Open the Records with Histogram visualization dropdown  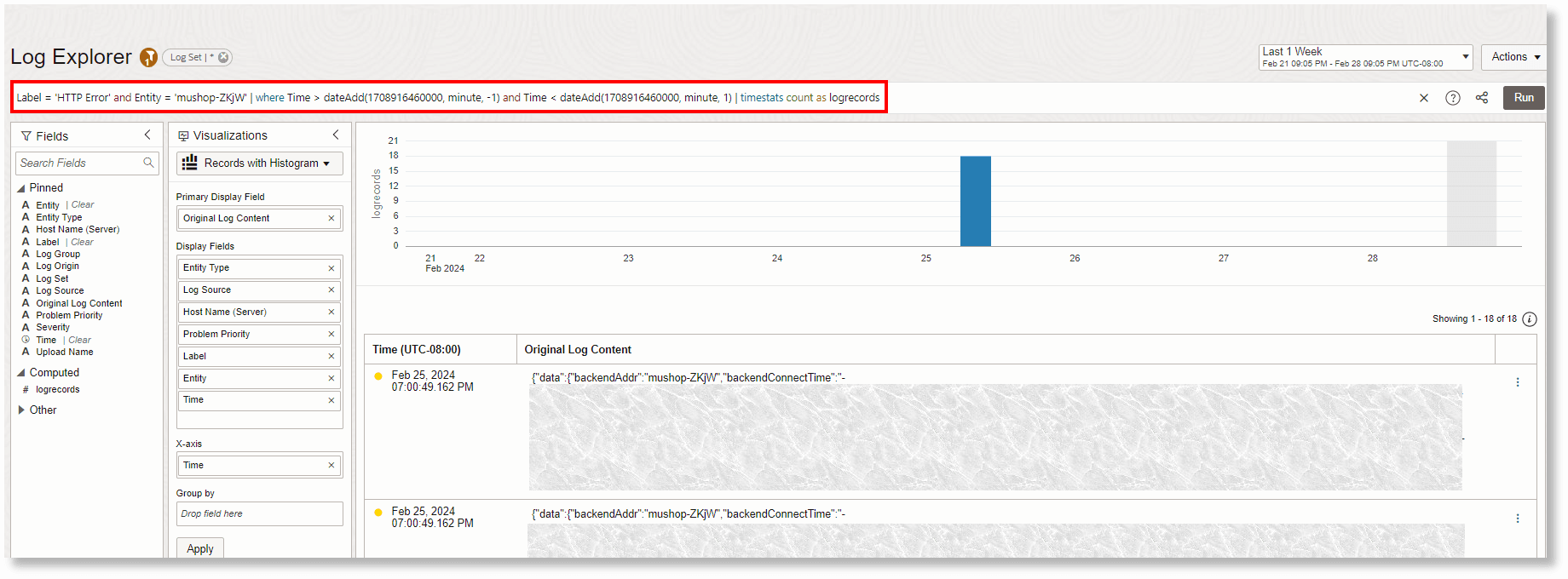[x=260, y=163]
